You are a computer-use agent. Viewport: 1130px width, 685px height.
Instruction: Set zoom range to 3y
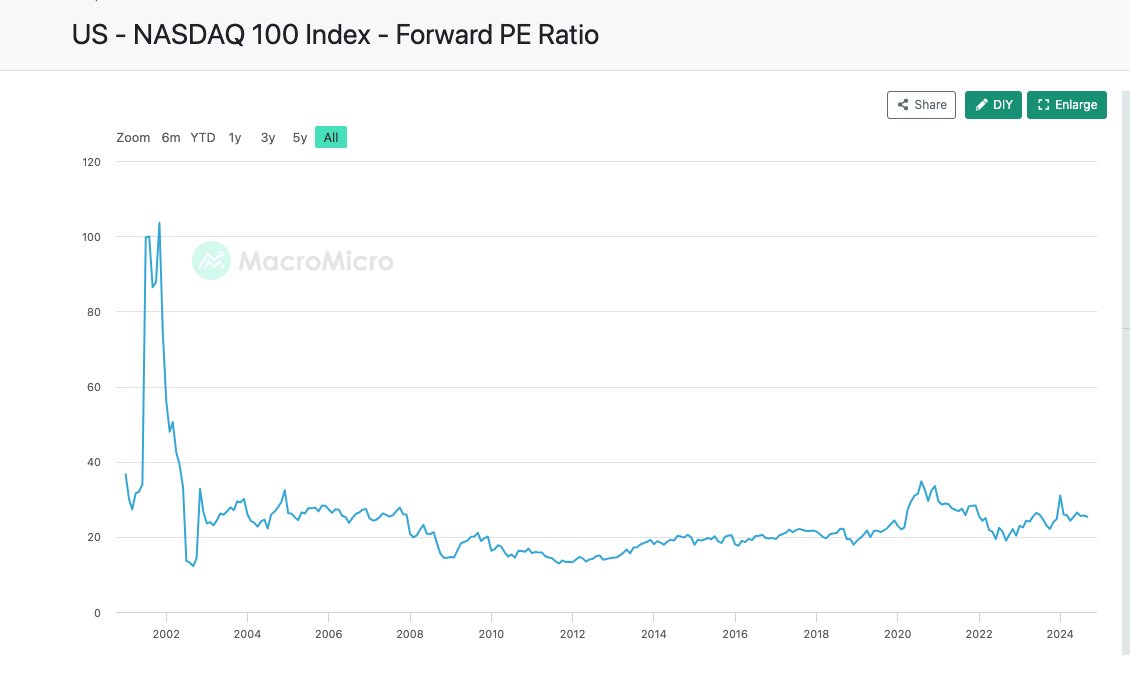[268, 138]
